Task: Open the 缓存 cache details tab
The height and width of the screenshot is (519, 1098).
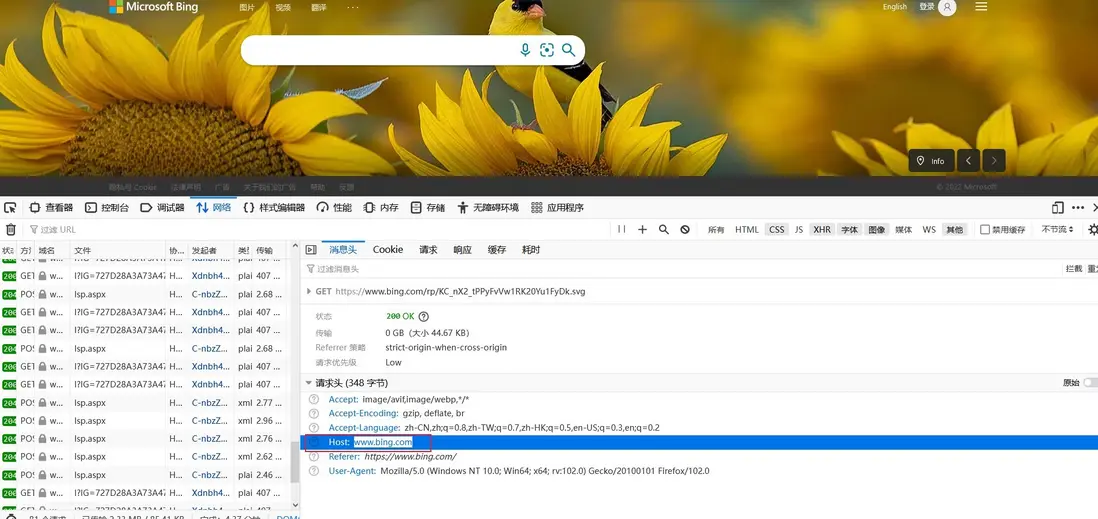Action: click(x=496, y=249)
